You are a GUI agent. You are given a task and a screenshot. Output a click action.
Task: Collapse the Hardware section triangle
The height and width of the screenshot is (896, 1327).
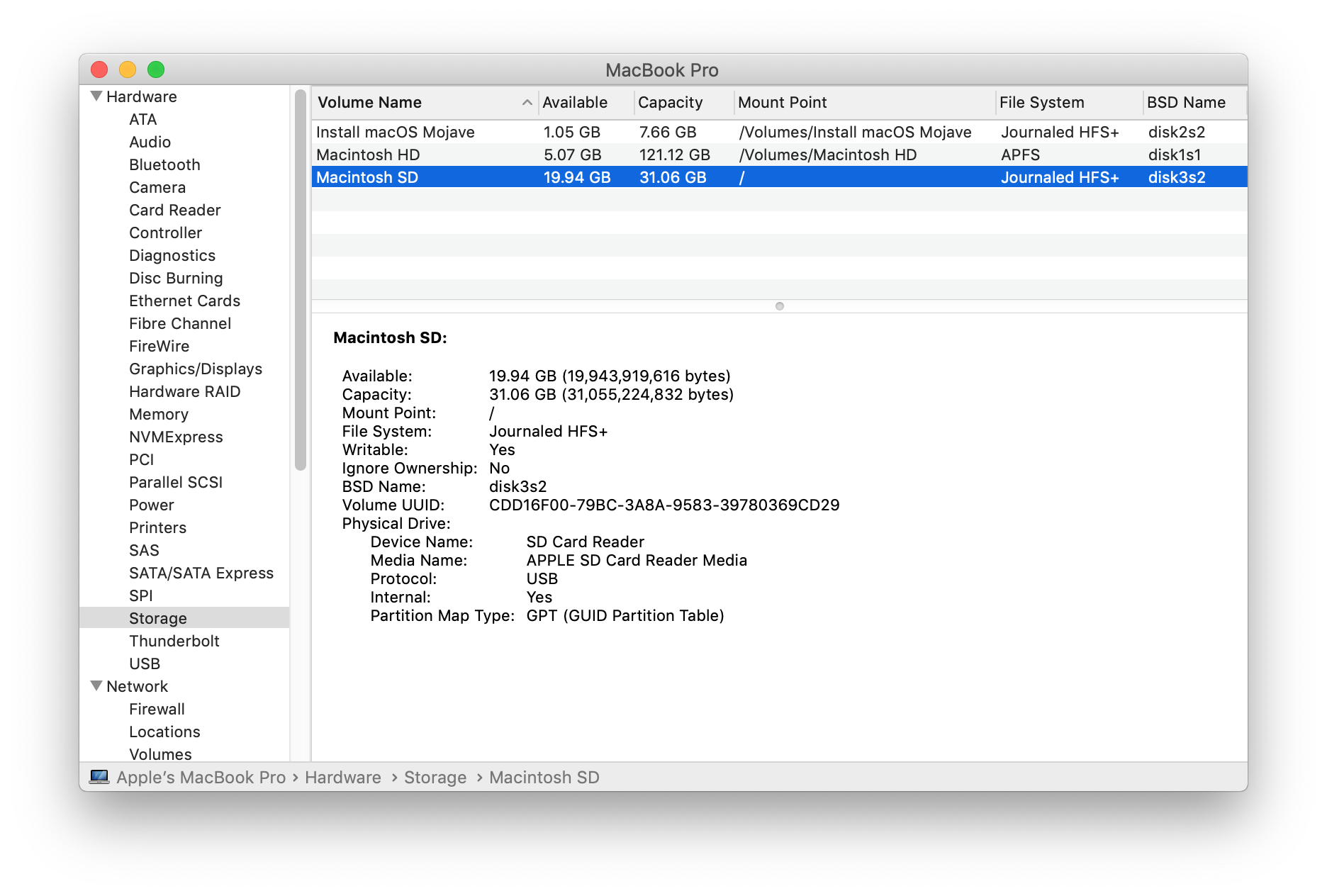[96, 96]
